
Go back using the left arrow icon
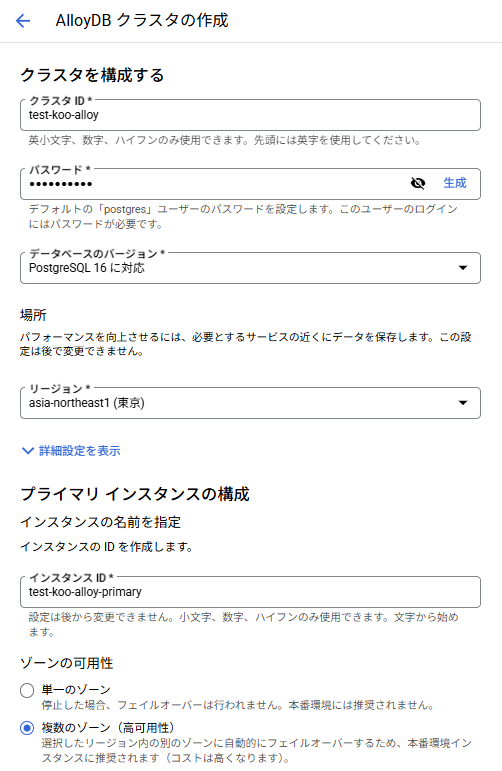coord(23,21)
